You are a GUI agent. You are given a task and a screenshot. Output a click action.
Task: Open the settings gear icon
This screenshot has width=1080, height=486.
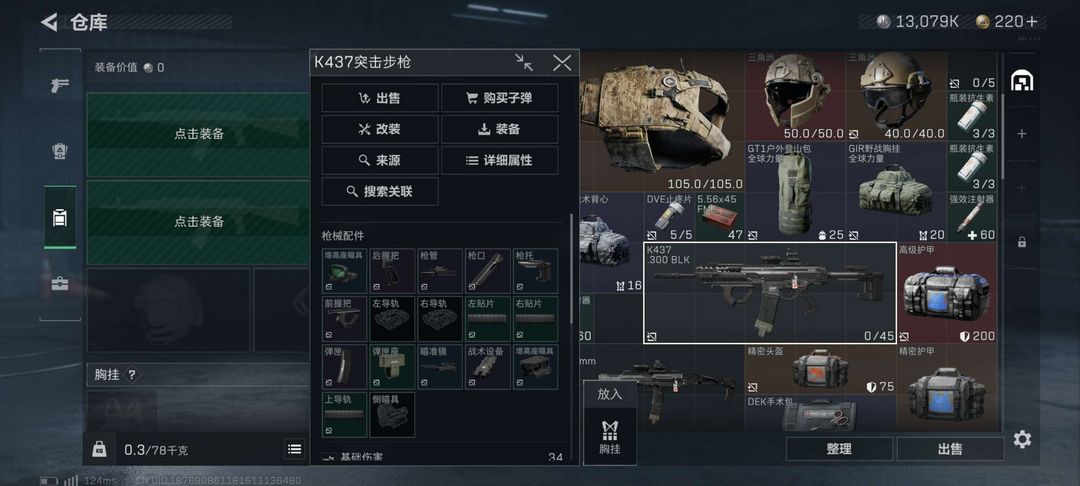tap(1022, 439)
